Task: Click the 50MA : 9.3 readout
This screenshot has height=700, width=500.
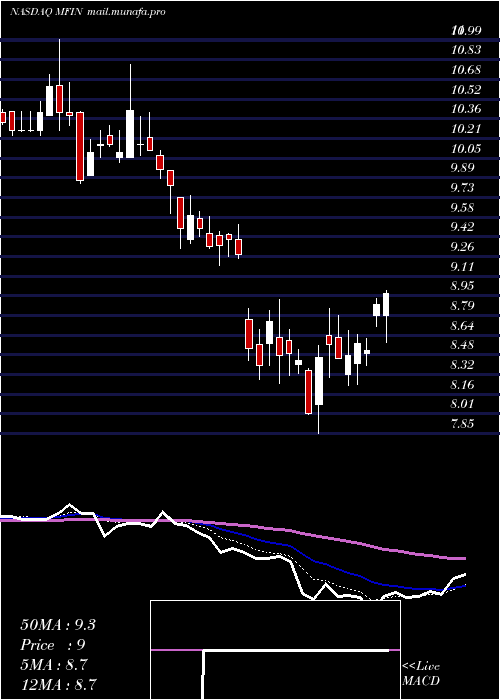Action: (58, 625)
